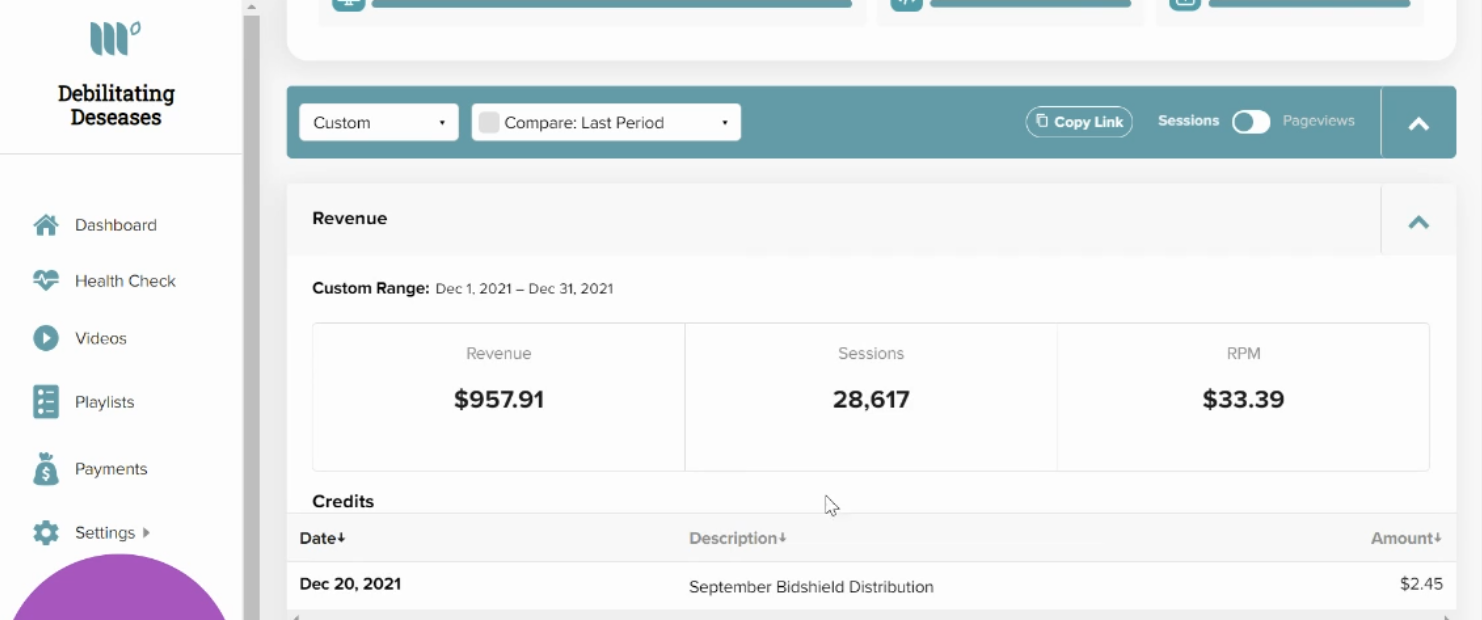Click the sessions count '28,617'
Image resolution: width=1482 pixels, height=620 pixels.
(x=871, y=400)
